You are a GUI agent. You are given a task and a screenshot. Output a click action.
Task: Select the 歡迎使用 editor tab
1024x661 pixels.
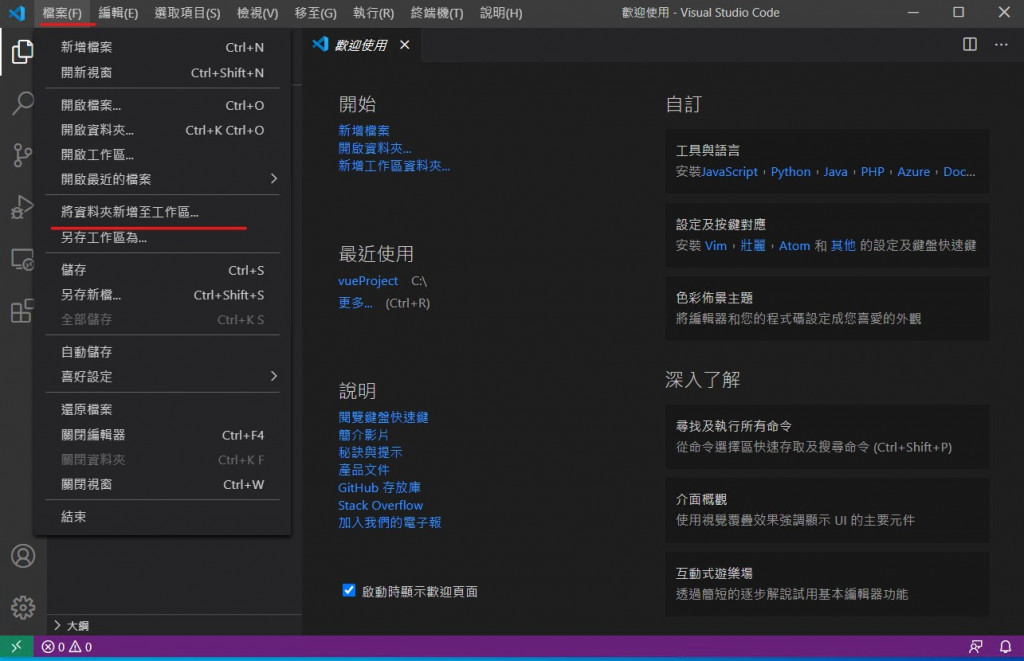[x=361, y=45]
